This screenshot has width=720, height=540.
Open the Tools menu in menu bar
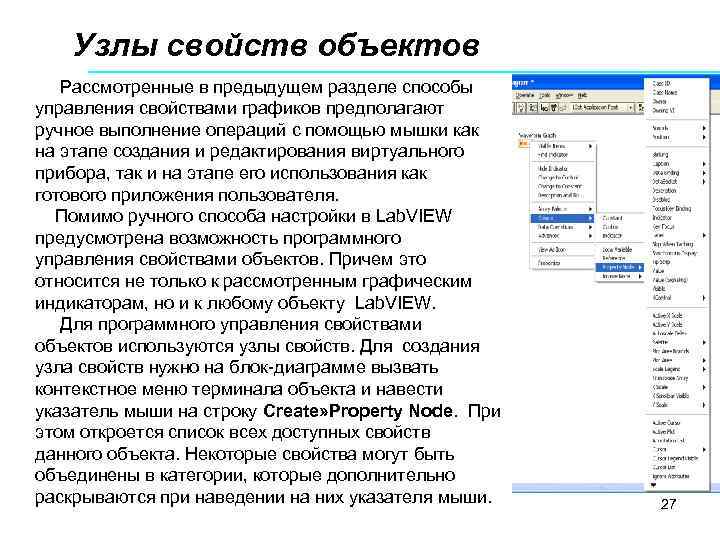[x=545, y=96]
